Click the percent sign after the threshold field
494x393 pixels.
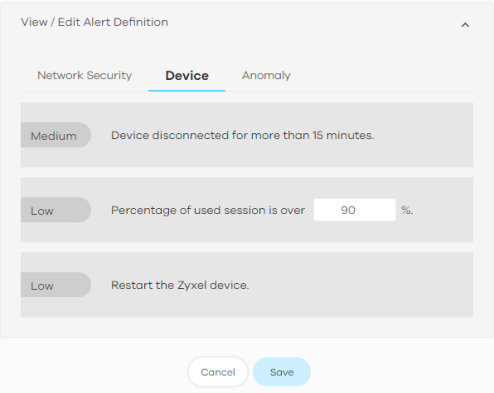407,210
